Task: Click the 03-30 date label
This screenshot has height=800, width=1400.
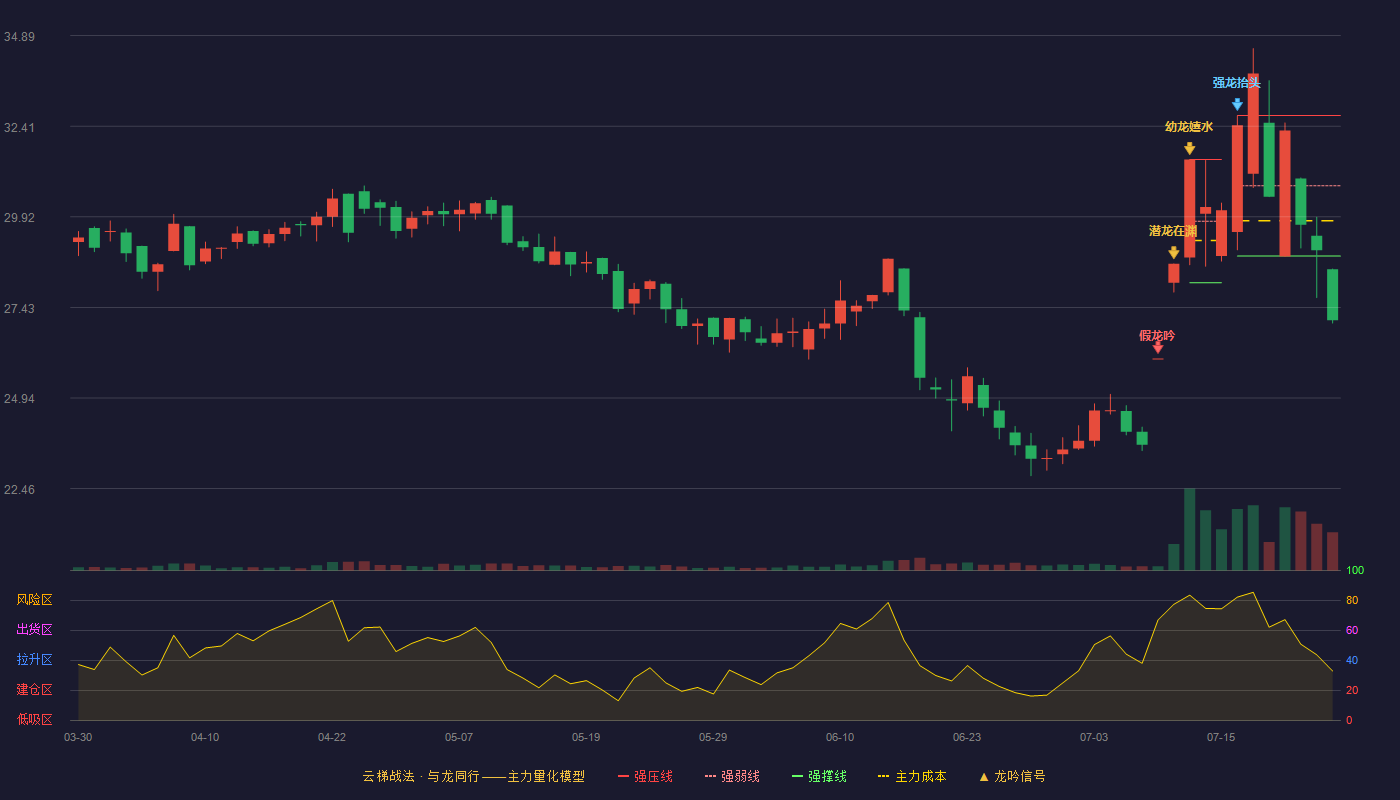Action: coord(78,737)
